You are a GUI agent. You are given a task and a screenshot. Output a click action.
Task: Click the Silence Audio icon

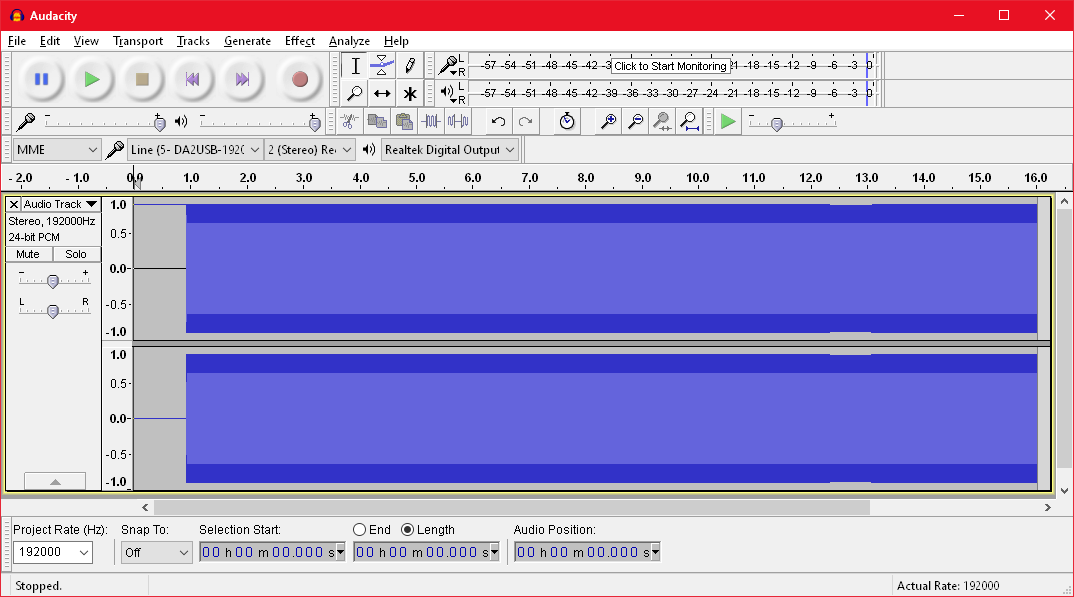click(458, 122)
